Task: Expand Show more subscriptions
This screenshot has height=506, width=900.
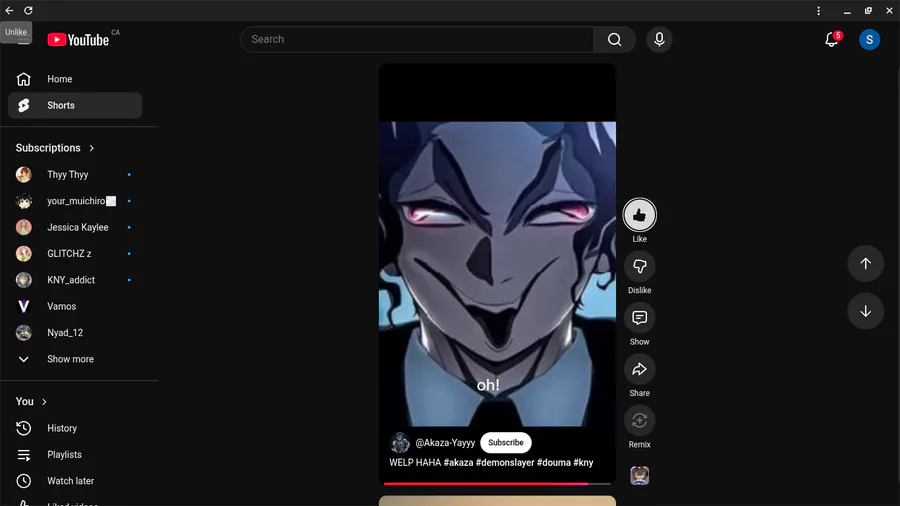Action: [75, 359]
